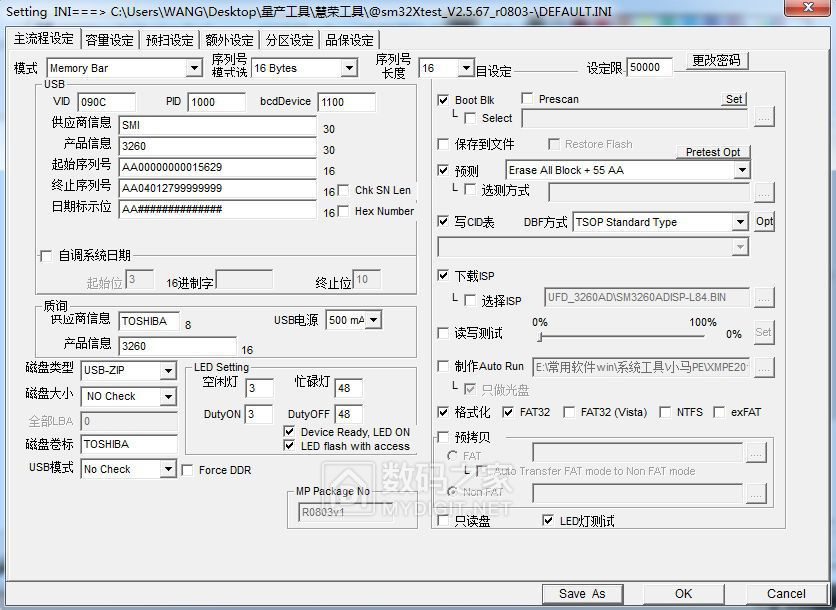Click the Save As button
Screen dimensions: 836x610
[582, 593]
